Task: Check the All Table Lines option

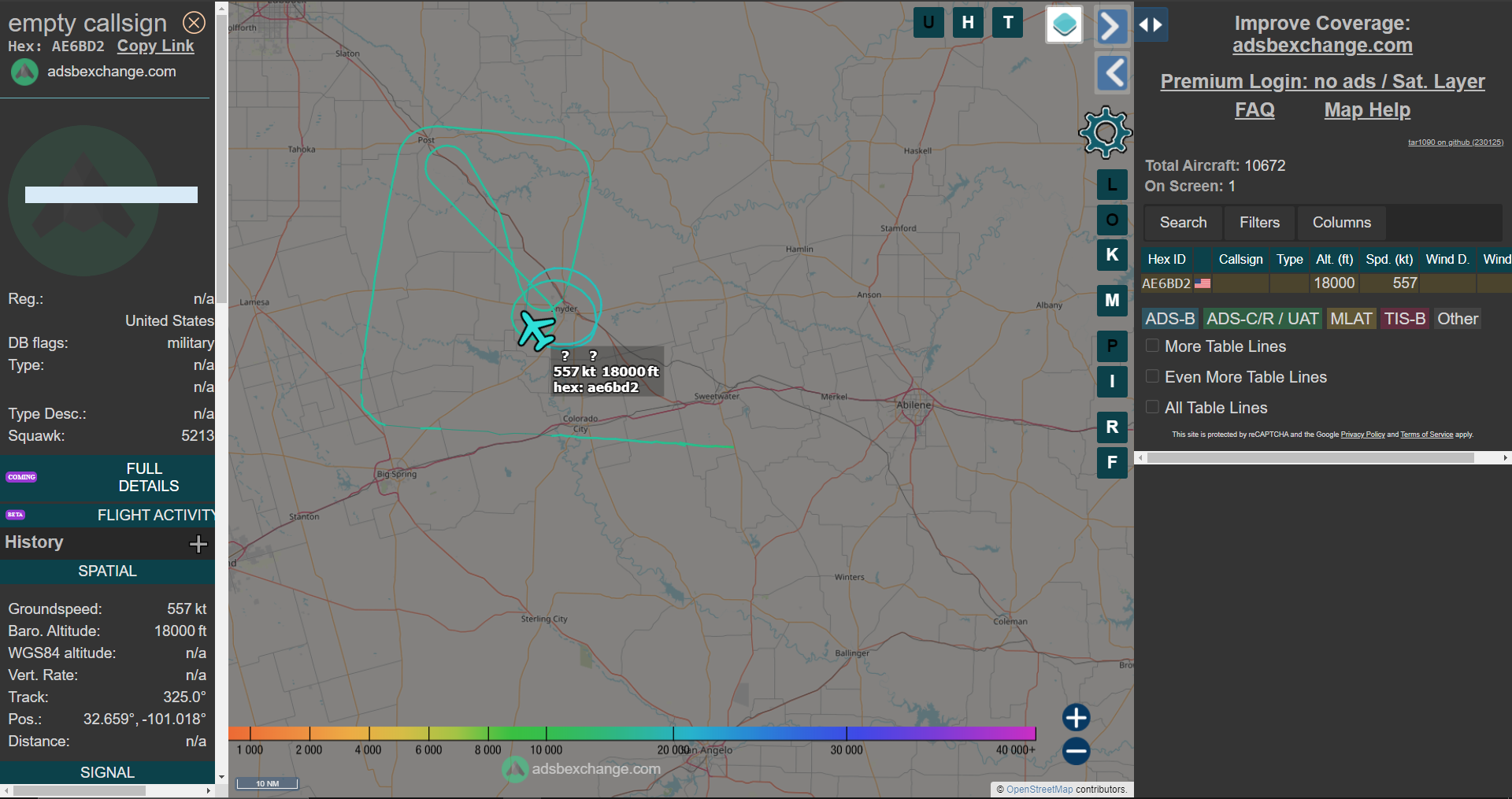Action: (1152, 408)
